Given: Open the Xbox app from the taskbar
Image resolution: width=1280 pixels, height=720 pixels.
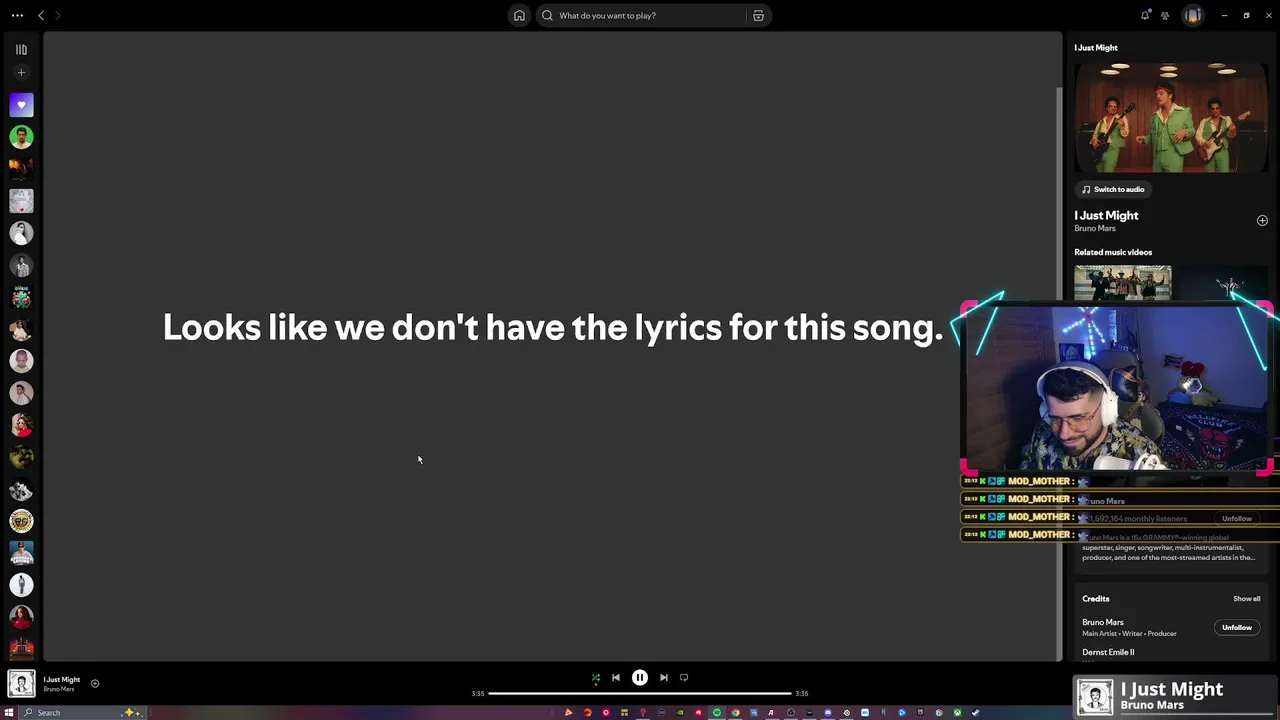Looking at the screenshot, I should pyautogui.click(x=957, y=713).
